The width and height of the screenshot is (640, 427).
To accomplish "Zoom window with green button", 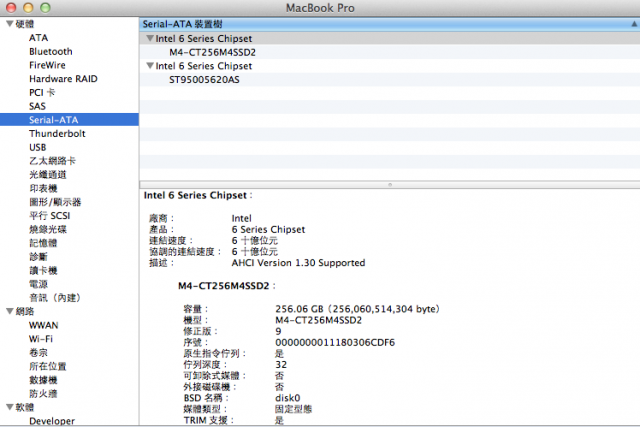I will [x=45, y=7].
